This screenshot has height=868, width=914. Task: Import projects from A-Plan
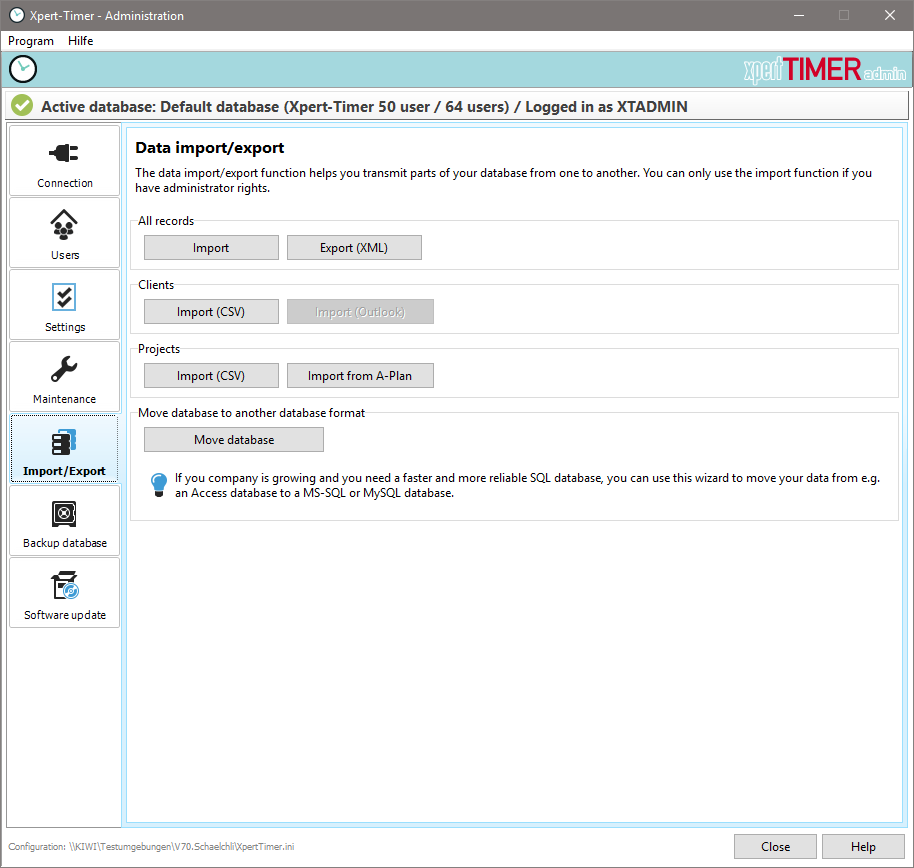(360, 375)
